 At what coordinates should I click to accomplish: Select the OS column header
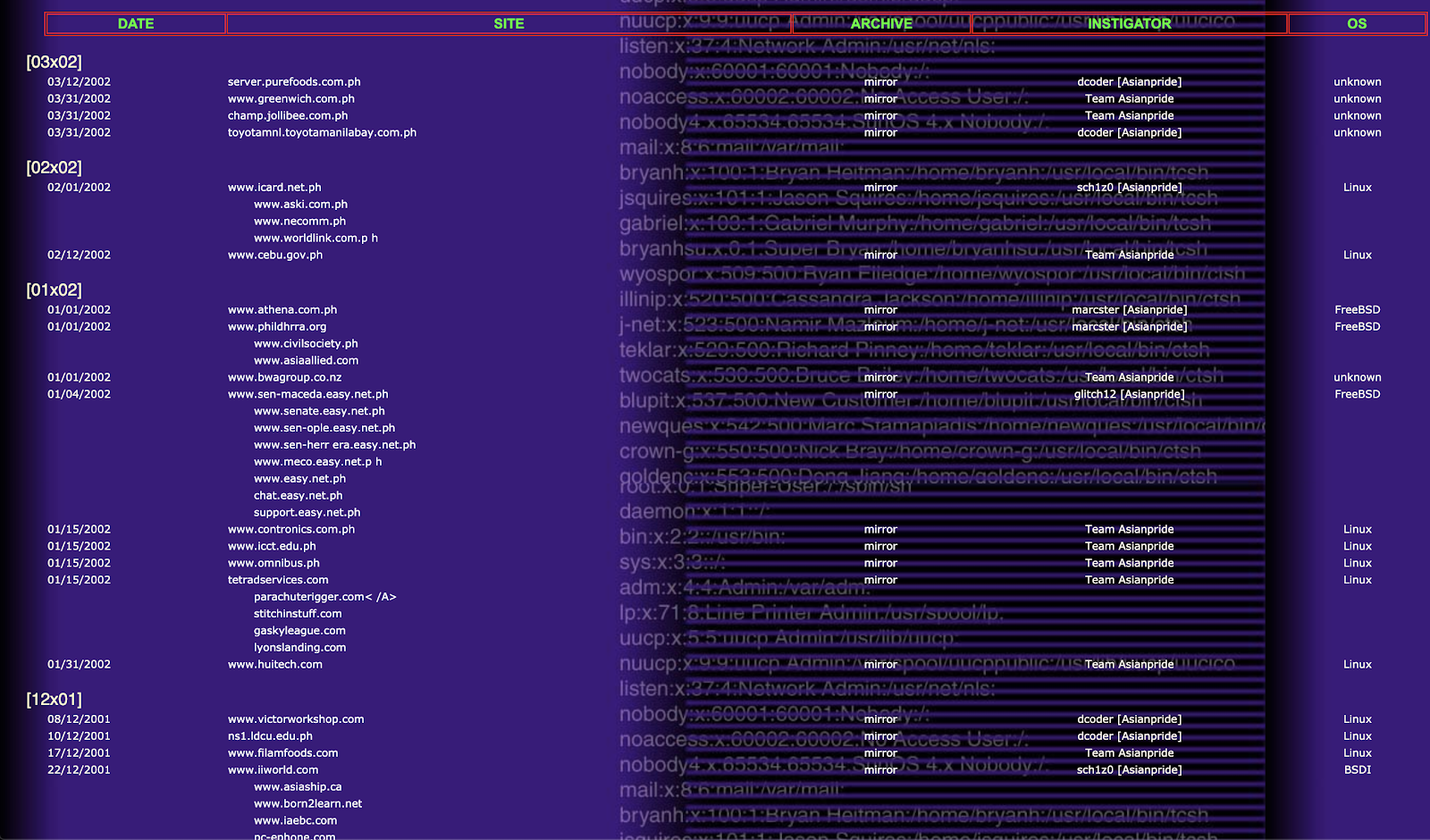1357,24
